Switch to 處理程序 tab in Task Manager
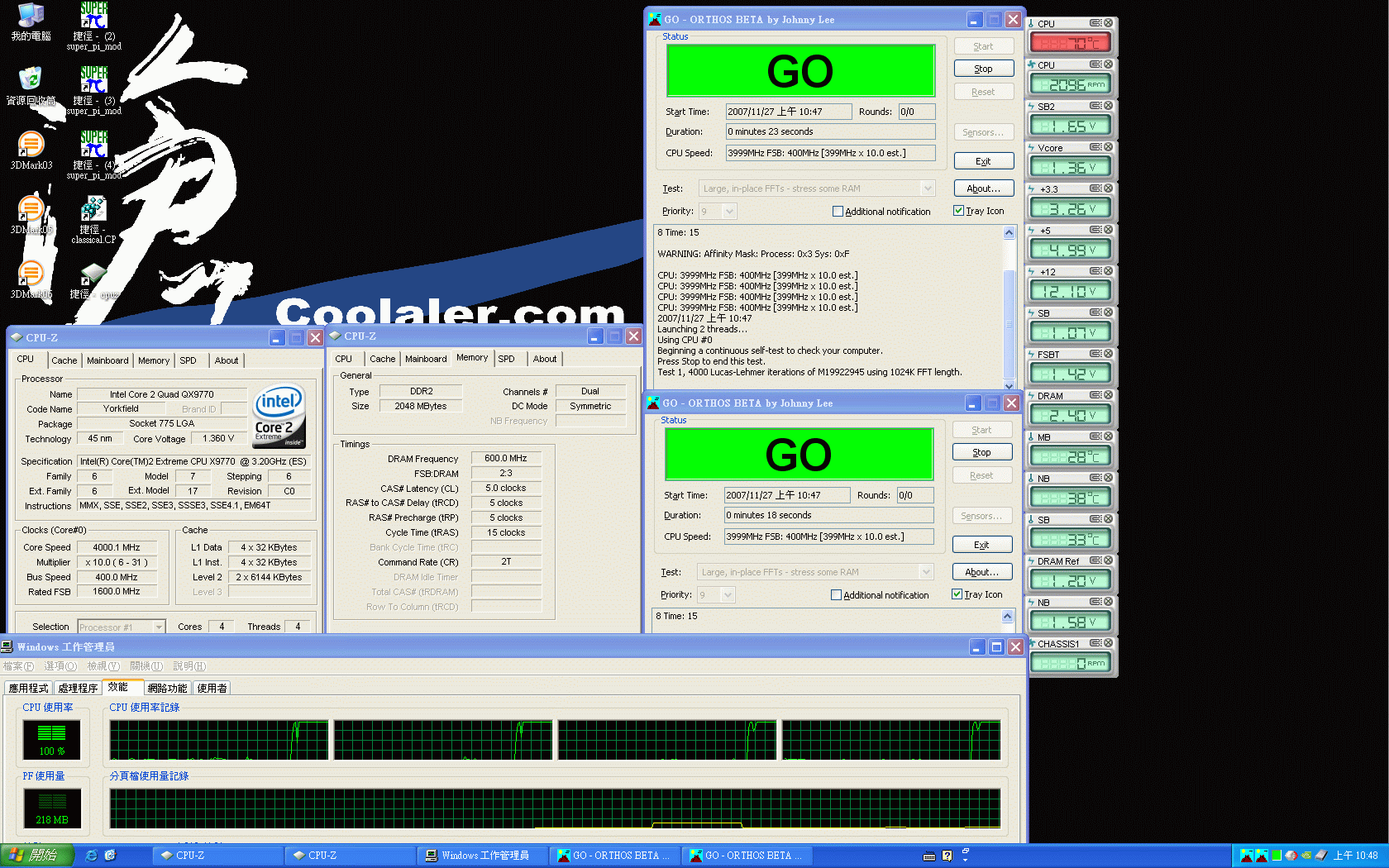1389x868 pixels. click(x=79, y=688)
